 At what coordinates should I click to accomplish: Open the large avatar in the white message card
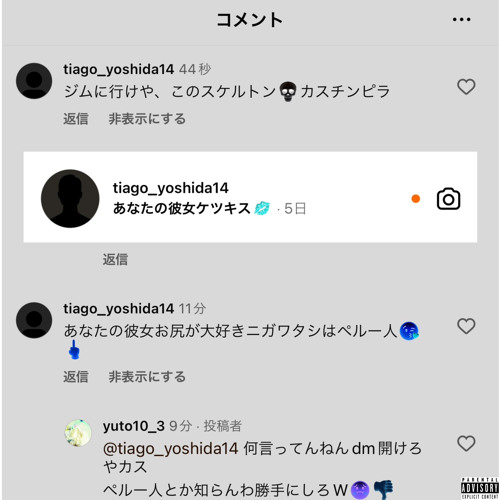tap(70, 199)
